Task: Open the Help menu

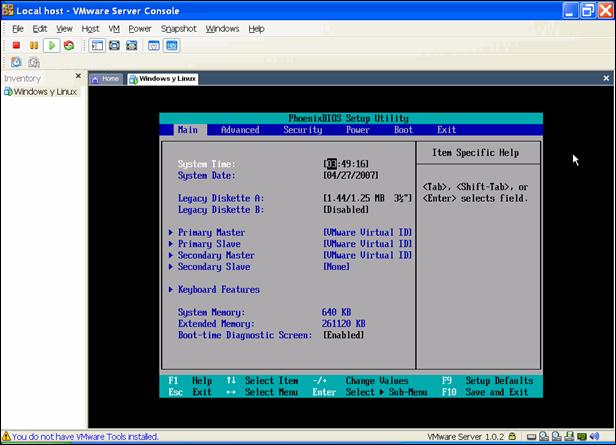Action: click(256, 29)
